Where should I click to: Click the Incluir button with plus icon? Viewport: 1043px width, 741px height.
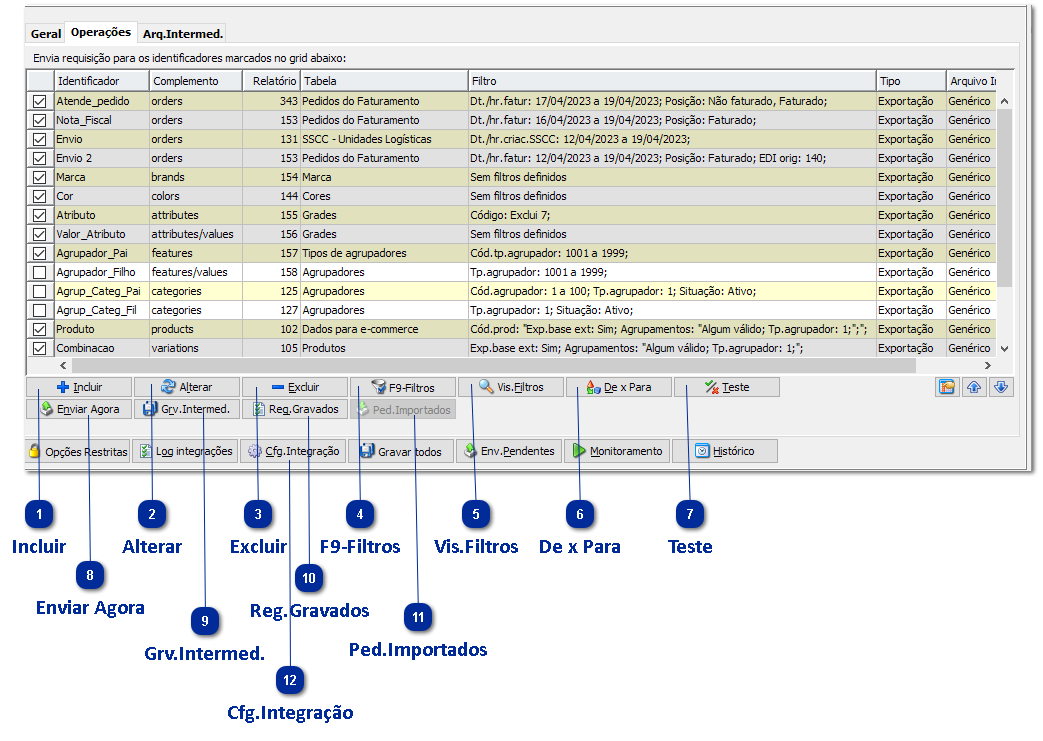(x=79, y=387)
